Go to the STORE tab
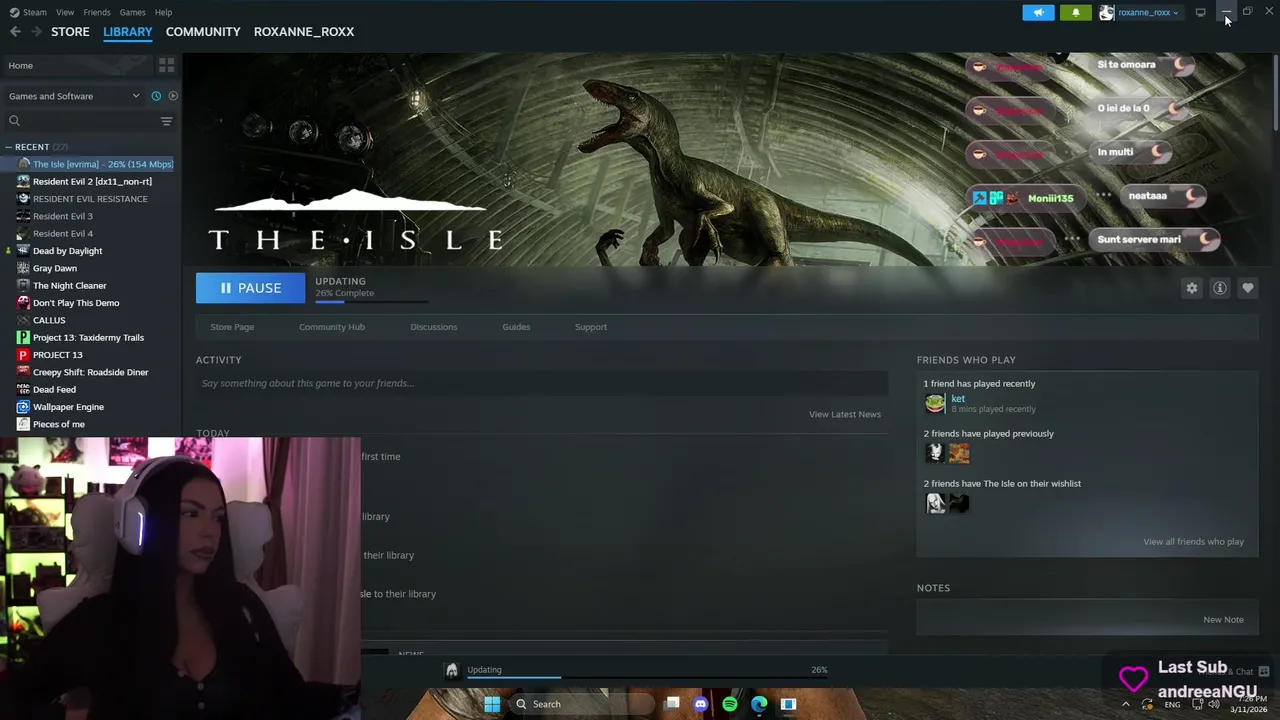Screen dimensions: 1280x720 pyautogui.click(x=70, y=32)
